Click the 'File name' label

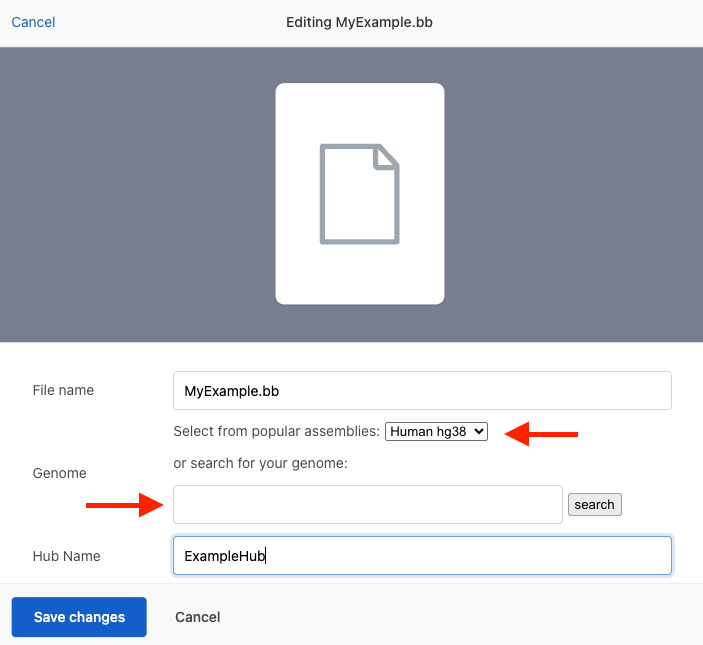(x=63, y=390)
